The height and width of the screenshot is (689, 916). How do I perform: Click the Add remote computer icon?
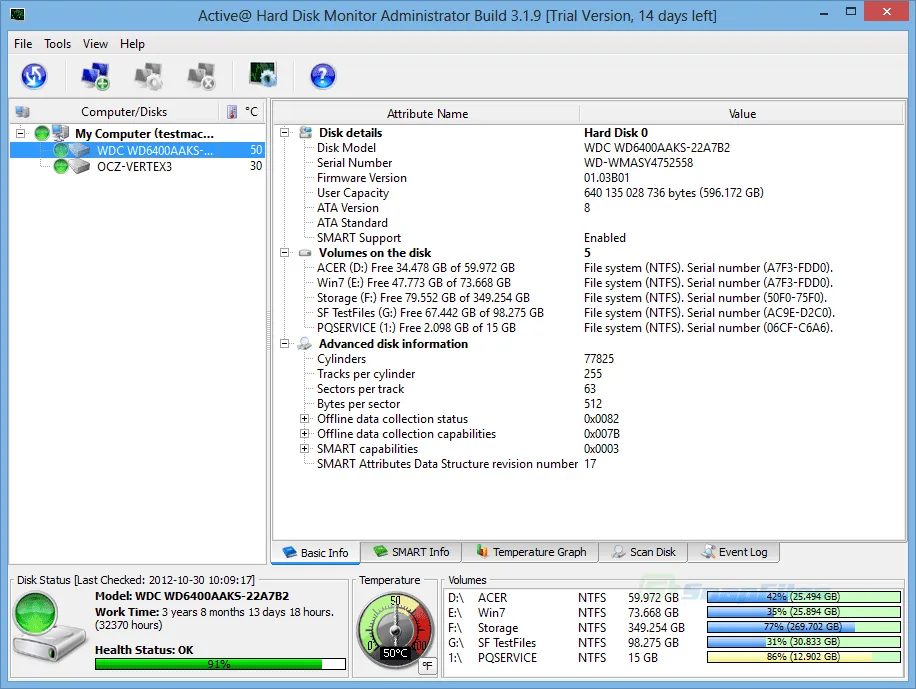coord(95,76)
